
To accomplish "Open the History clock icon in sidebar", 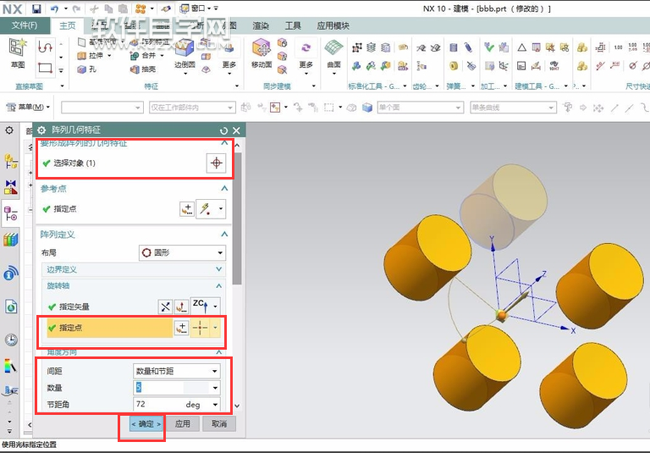I will pos(11,340).
